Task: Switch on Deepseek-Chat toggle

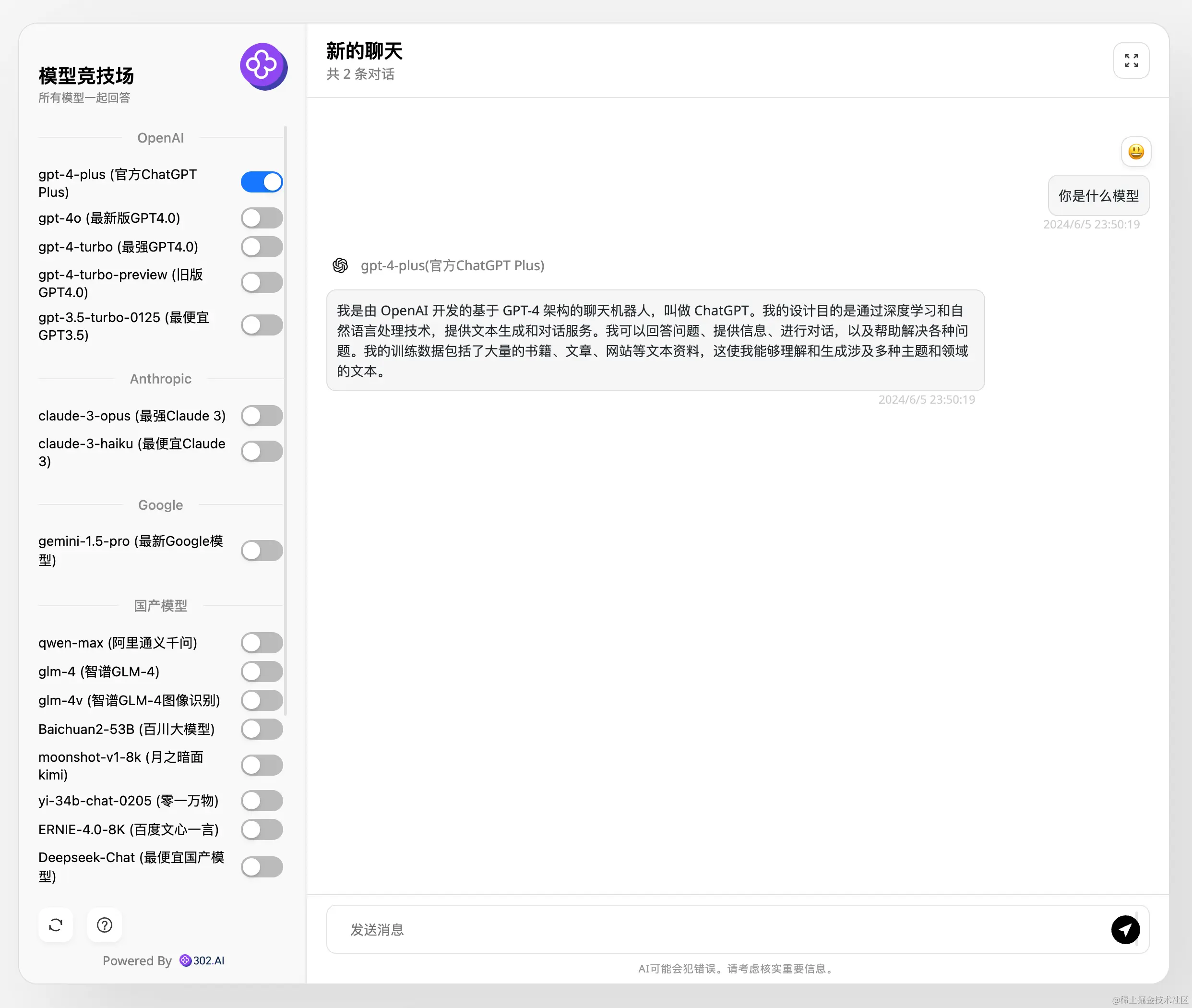Action: [262, 867]
